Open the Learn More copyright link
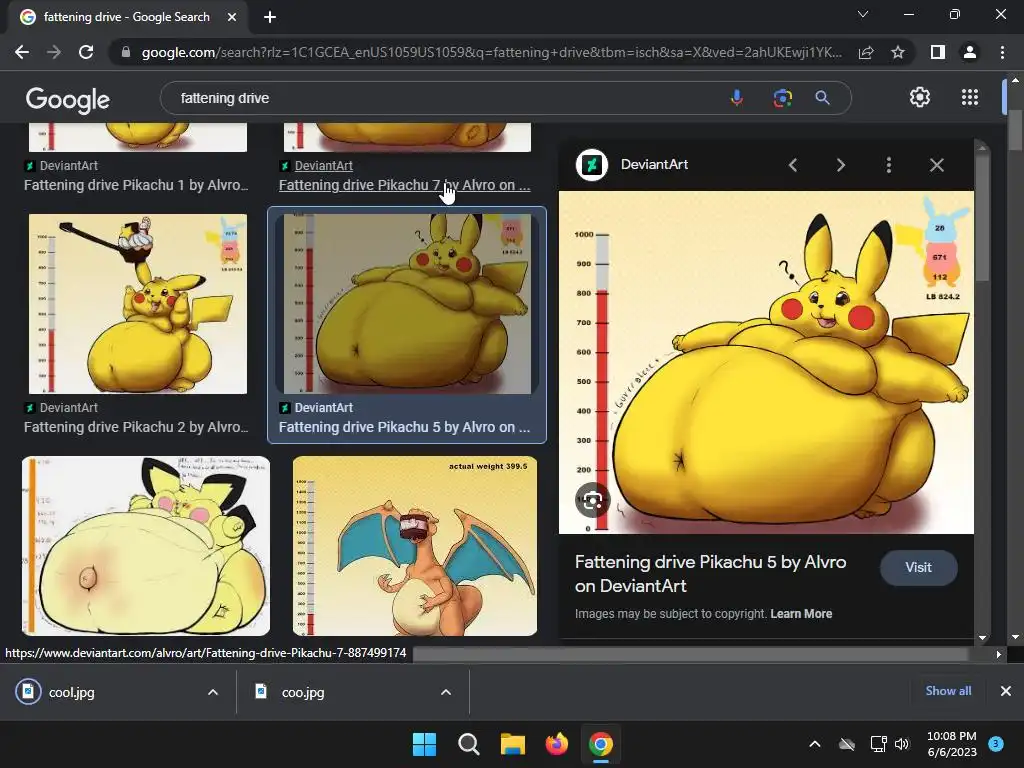The width and height of the screenshot is (1024, 768). coord(801,614)
